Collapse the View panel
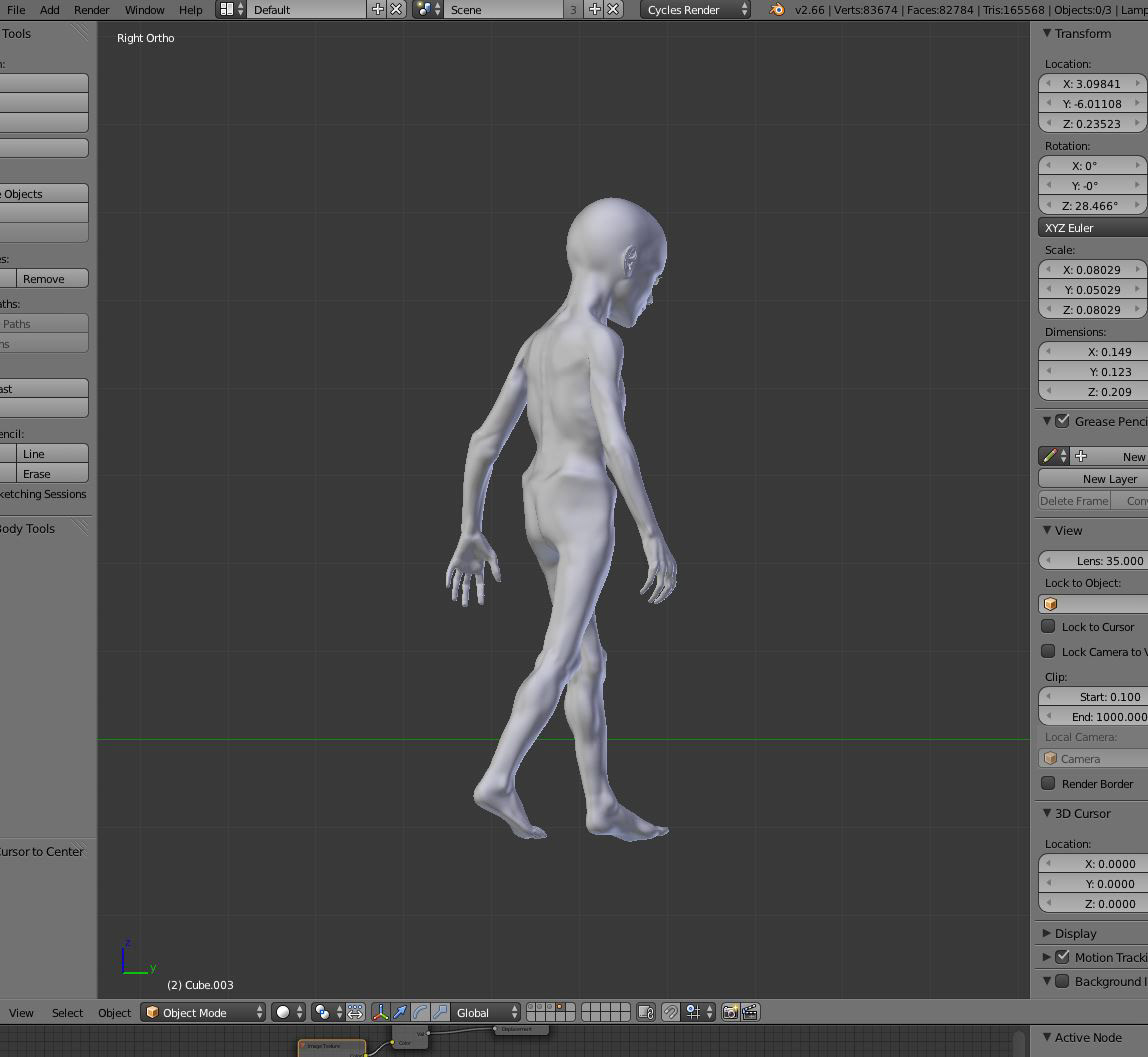1148x1057 pixels. coord(1047,530)
